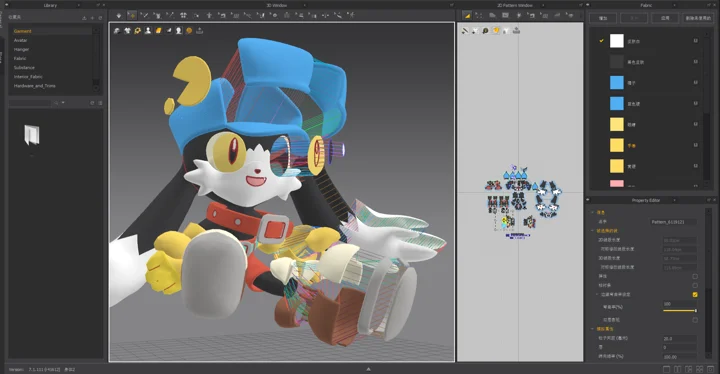Open the Fabric panel tab dropdown arrow
Viewport: 720px width, 374px height.
point(675,5)
